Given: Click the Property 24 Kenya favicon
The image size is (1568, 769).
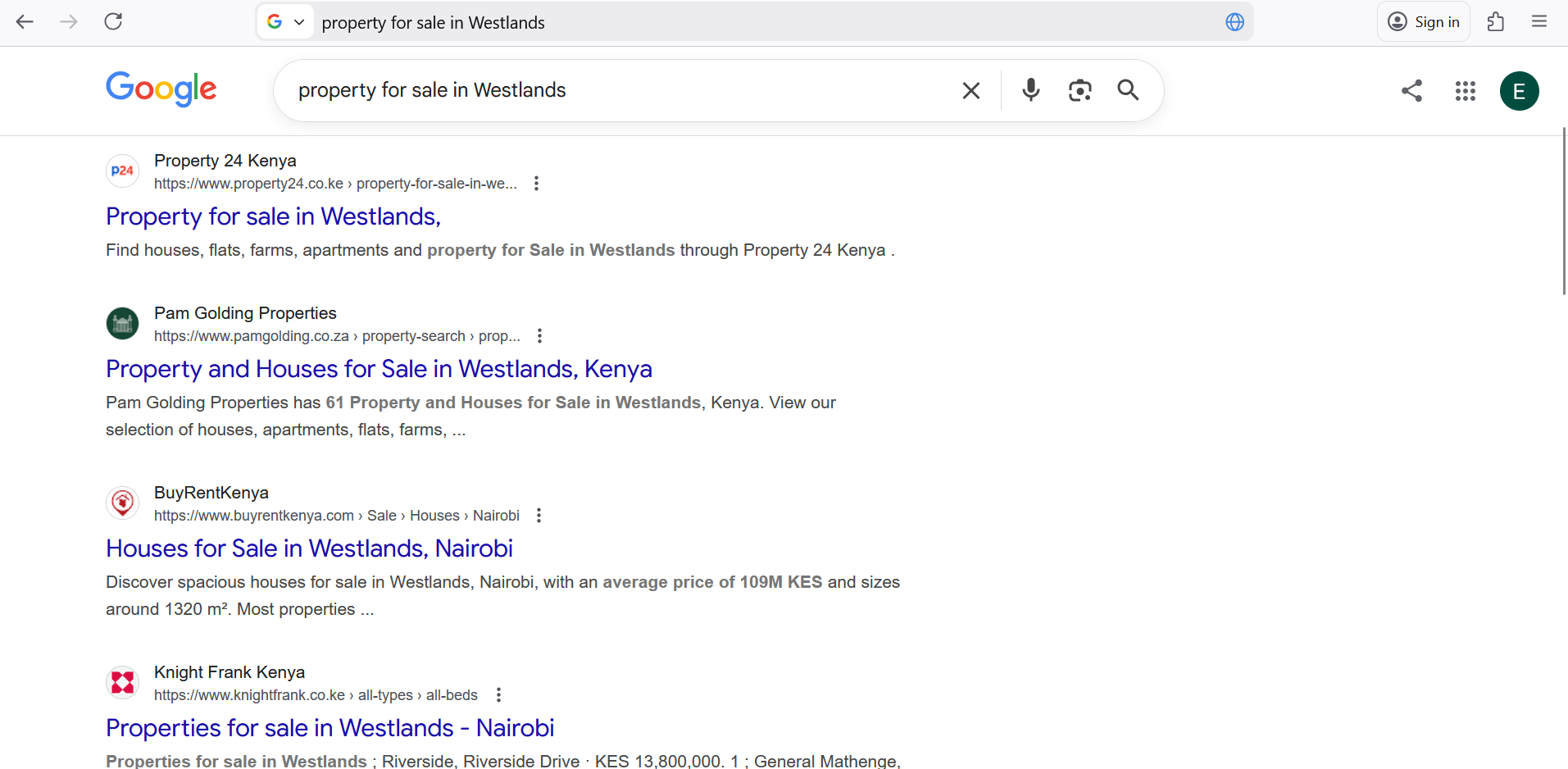Looking at the screenshot, I should [122, 170].
